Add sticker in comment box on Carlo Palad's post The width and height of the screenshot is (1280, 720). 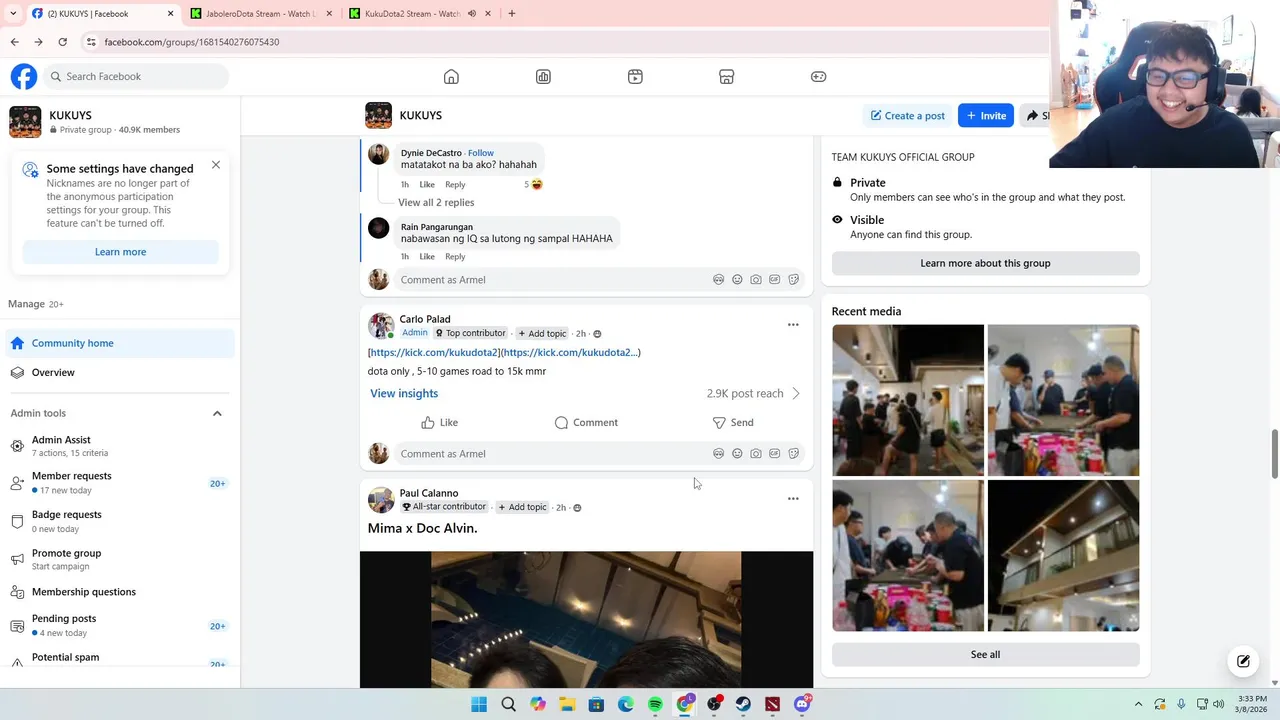tap(794, 454)
